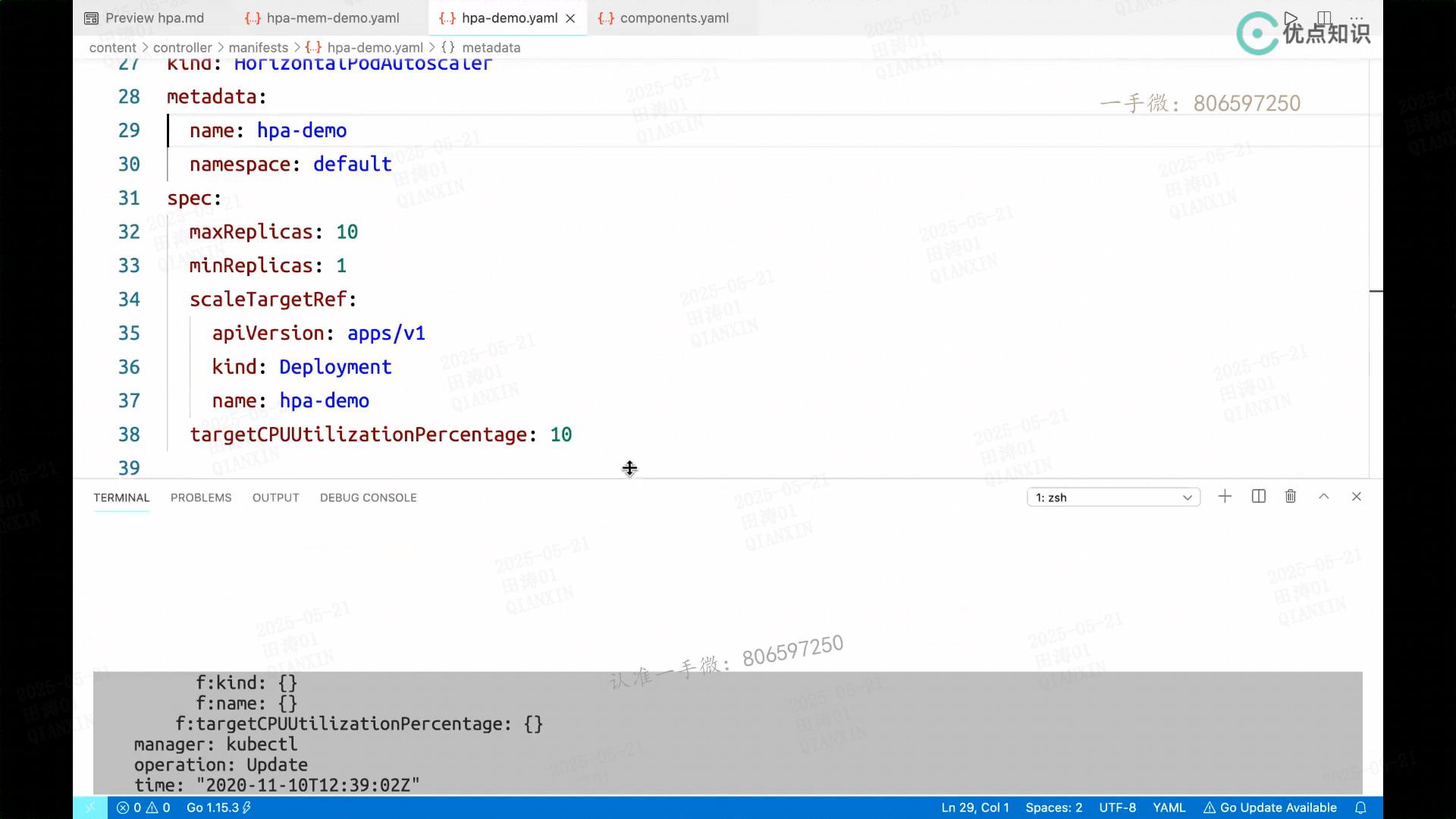This screenshot has height=819, width=1456.
Task: Open Spaces: 2 indentation selector
Action: [1053, 808]
